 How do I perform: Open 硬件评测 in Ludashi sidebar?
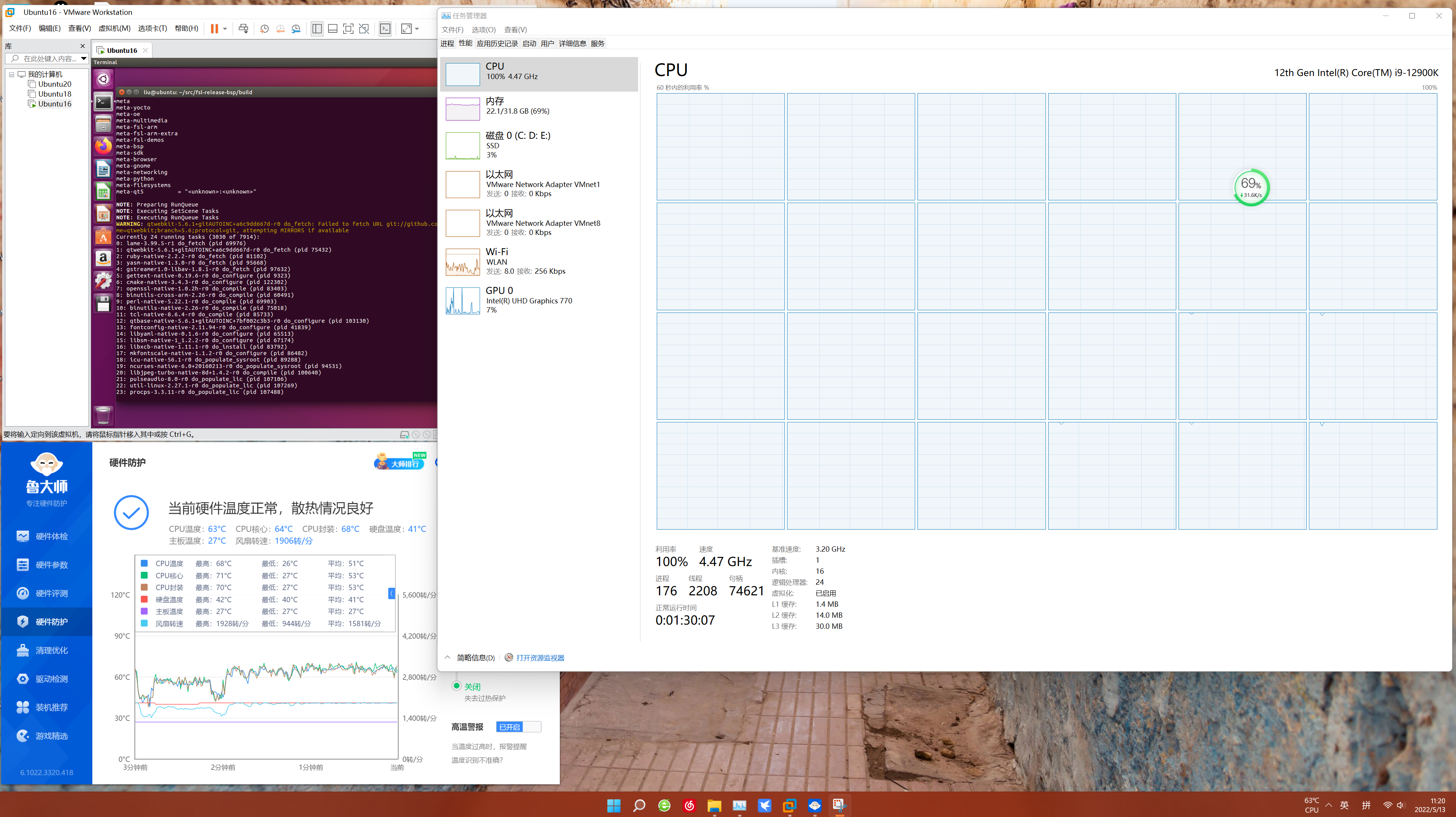pos(46,593)
